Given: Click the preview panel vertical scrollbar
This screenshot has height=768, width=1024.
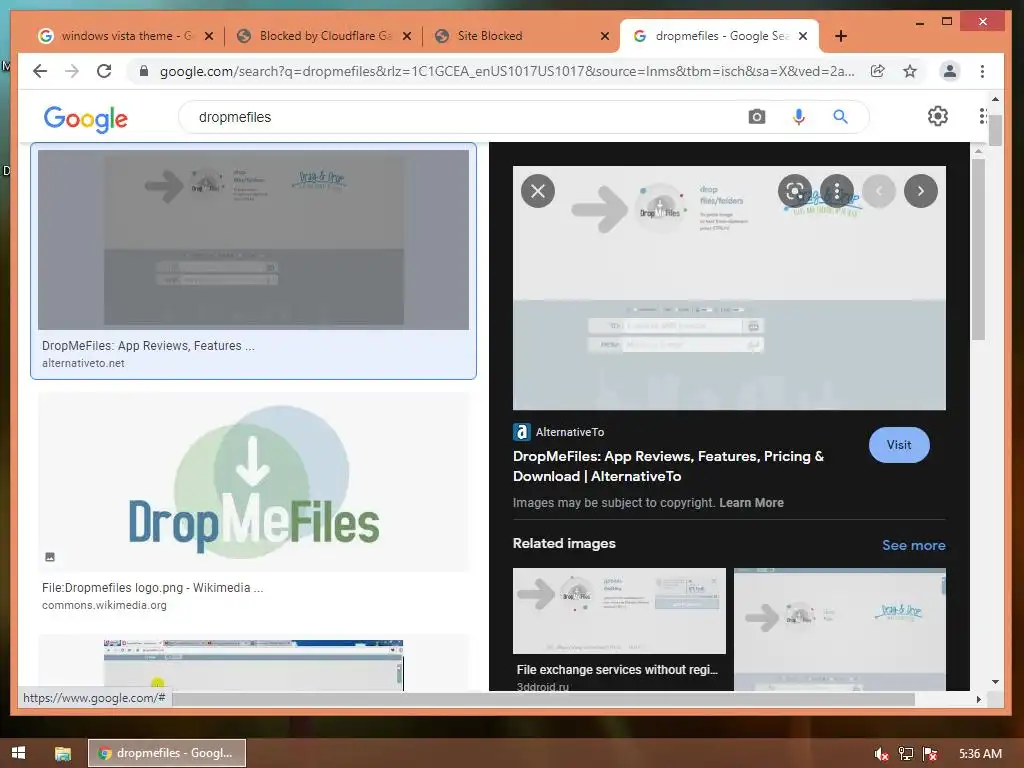Looking at the screenshot, I should point(978,248).
